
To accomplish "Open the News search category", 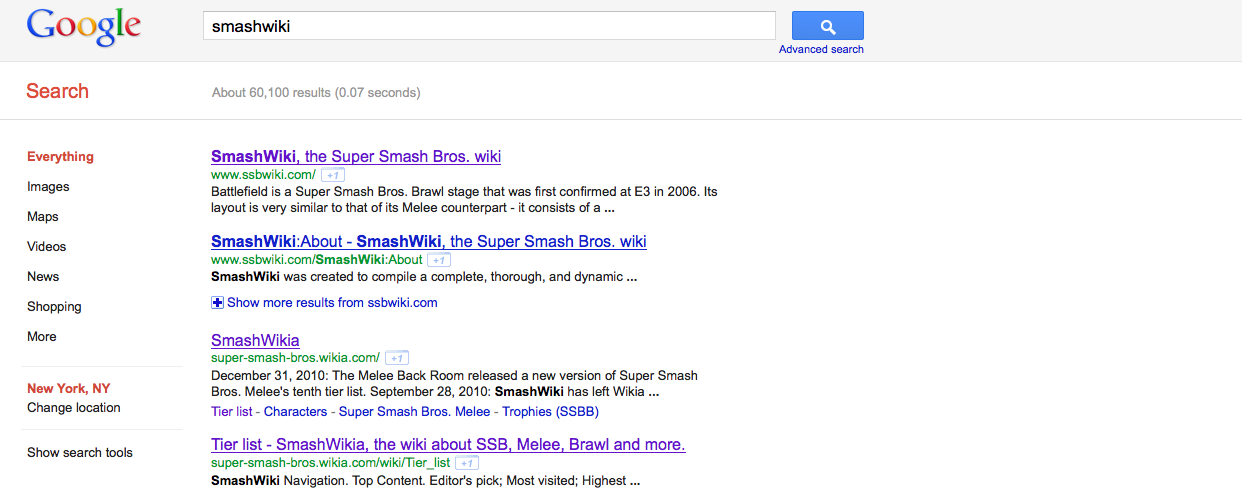I will point(43,277).
